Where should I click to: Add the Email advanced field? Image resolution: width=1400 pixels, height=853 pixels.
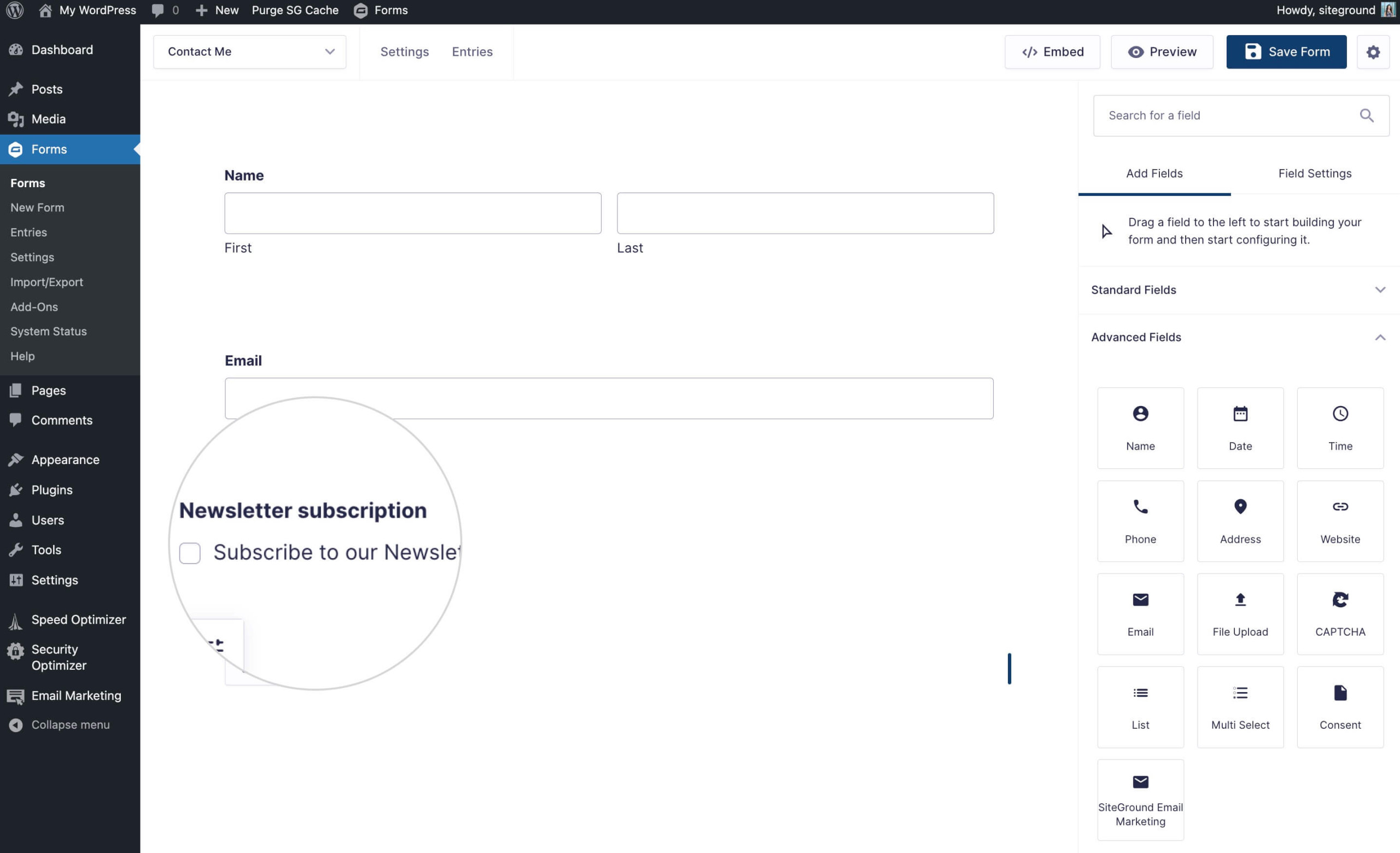point(1140,614)
